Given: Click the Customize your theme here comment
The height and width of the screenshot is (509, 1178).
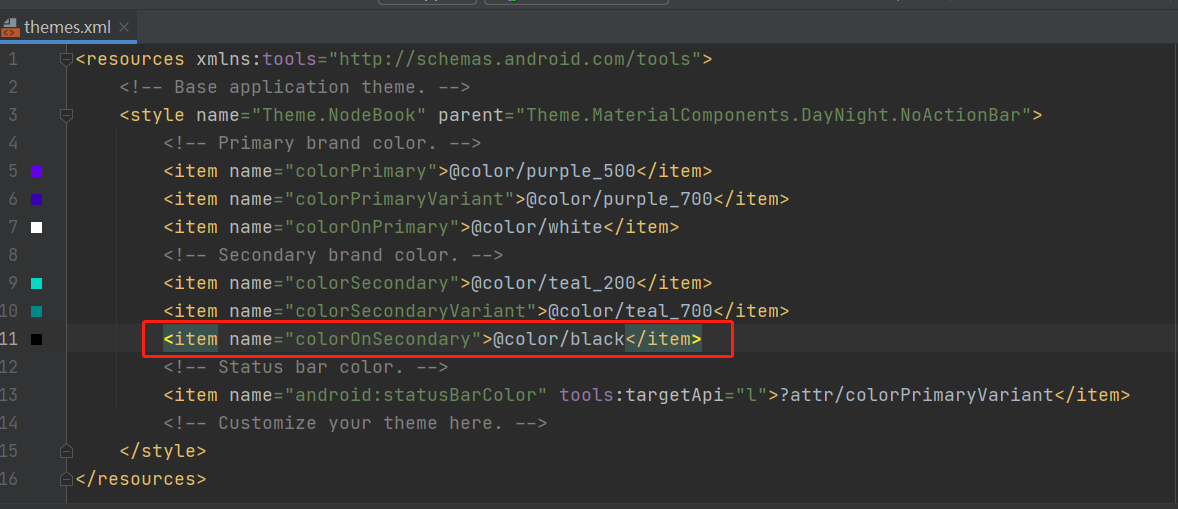Looking at the screenshot, I should pyautogui.click(x=355, y=423).
